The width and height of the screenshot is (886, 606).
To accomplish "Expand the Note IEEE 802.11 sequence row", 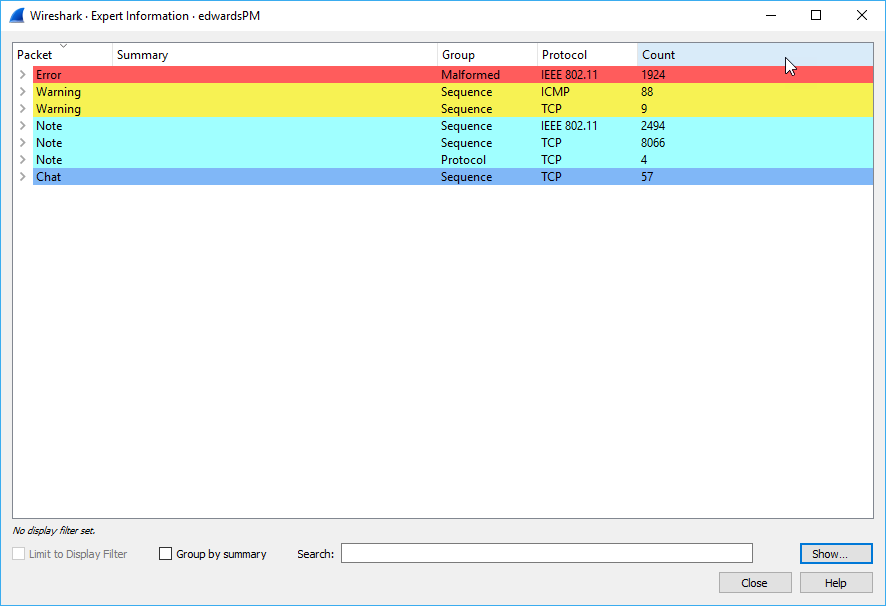I will pyautogui.click(x=22, y=126).
